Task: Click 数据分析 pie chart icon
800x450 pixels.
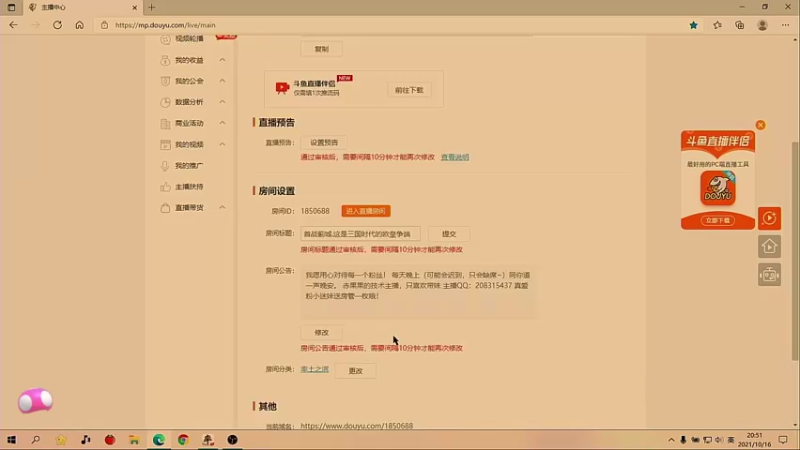Action: click(x=165, y=102)
